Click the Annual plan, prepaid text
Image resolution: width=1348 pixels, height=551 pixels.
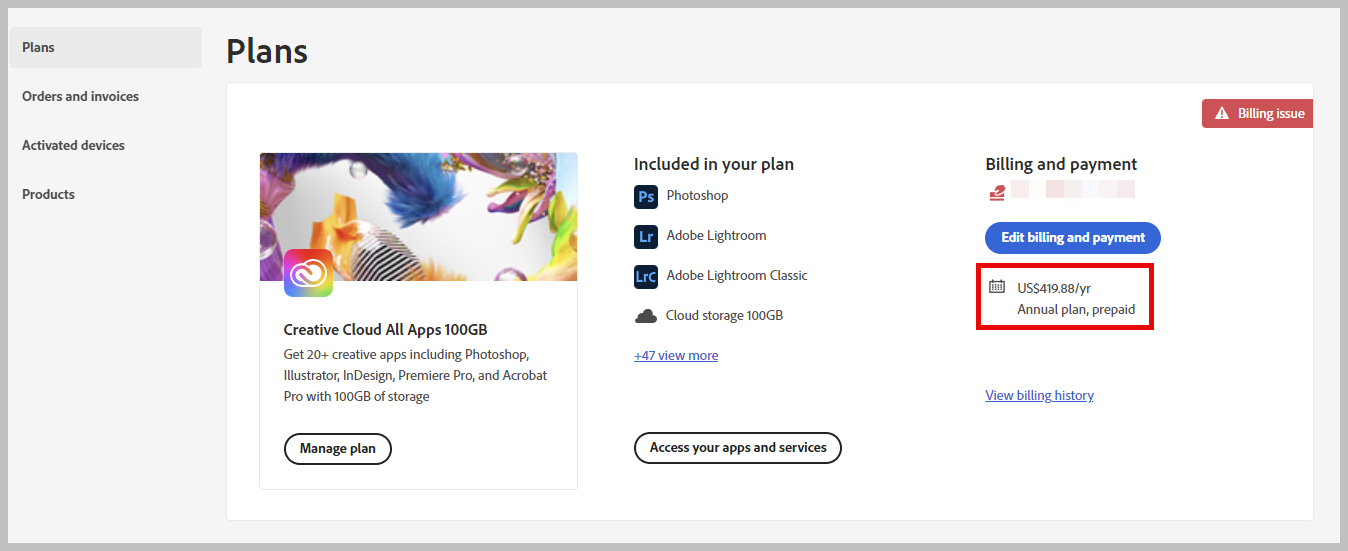click(1076, 309)
